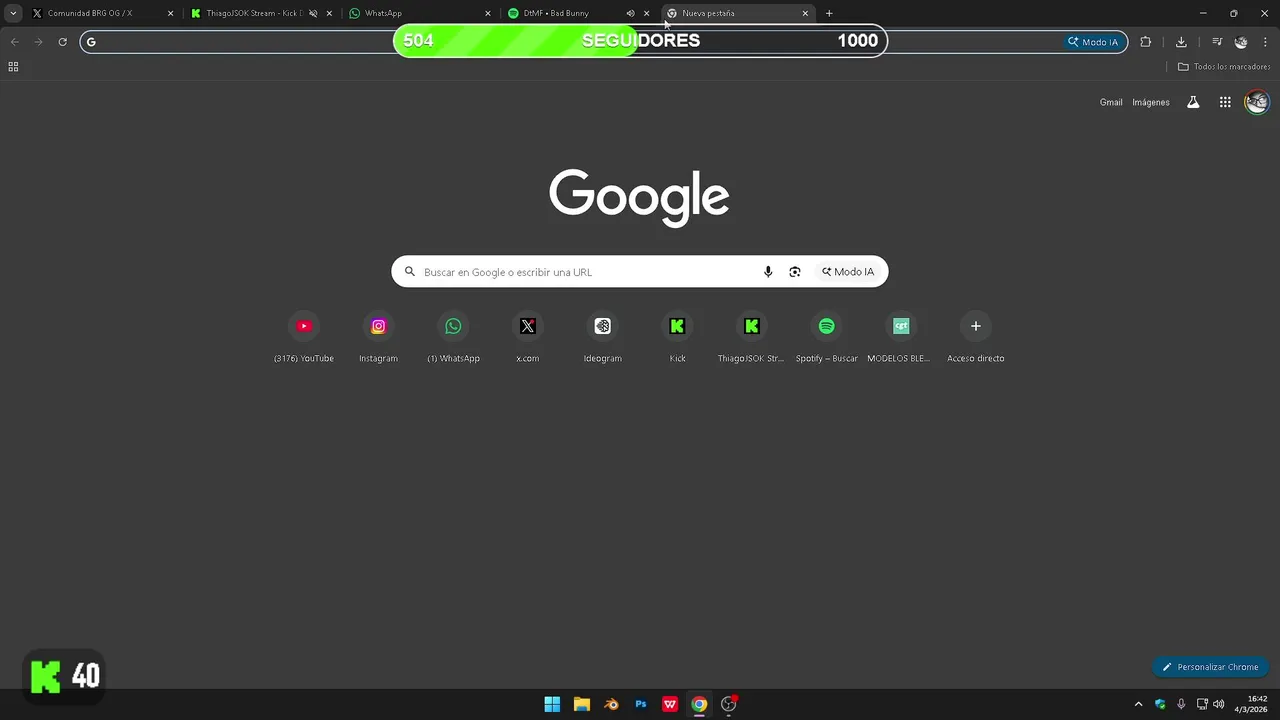Open the Extensions puzzle icon
Viewport: 1280px width, 720px height.
tap(1146, 42)
